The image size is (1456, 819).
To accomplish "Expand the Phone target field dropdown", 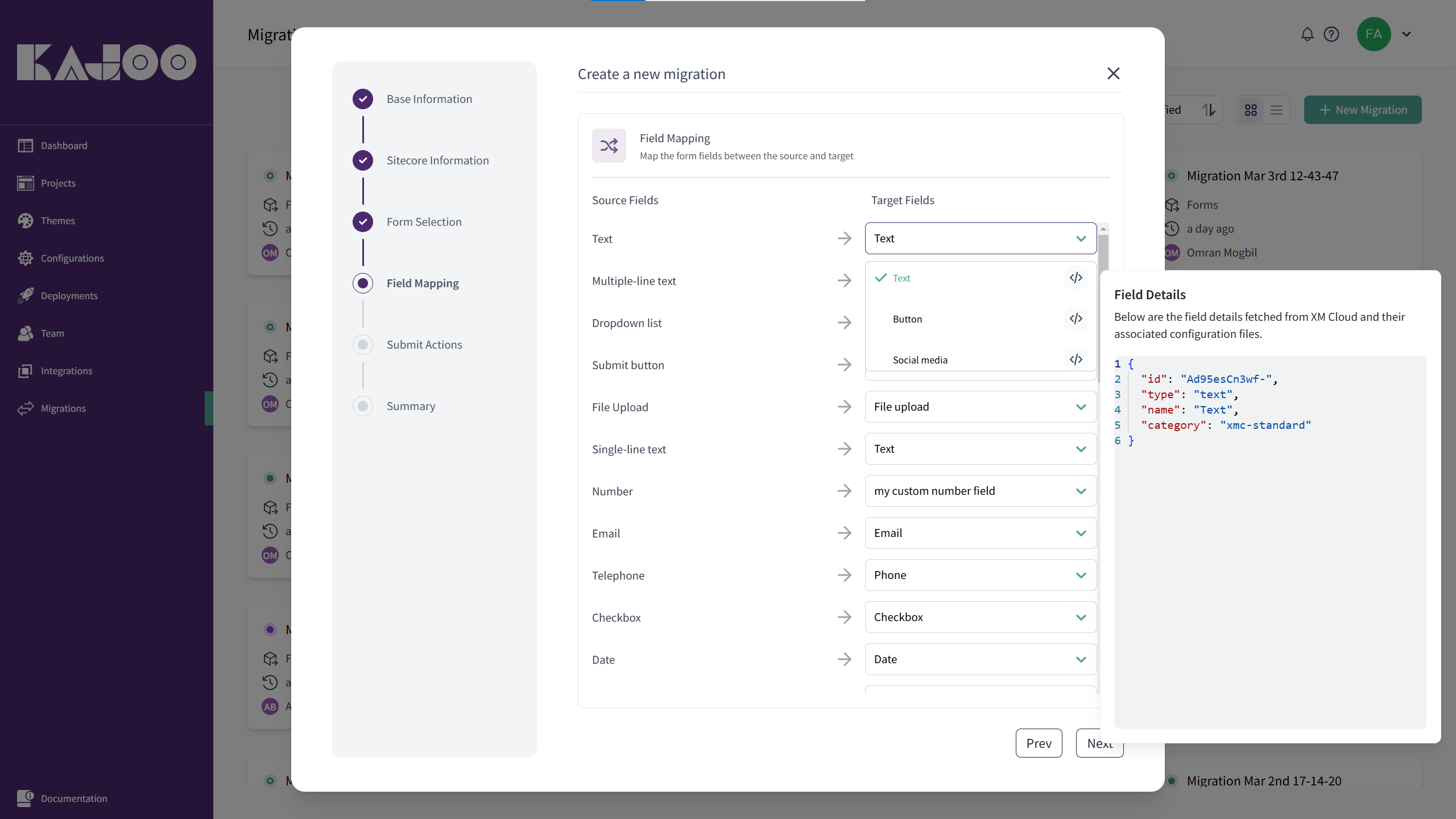I will [981, 575].
